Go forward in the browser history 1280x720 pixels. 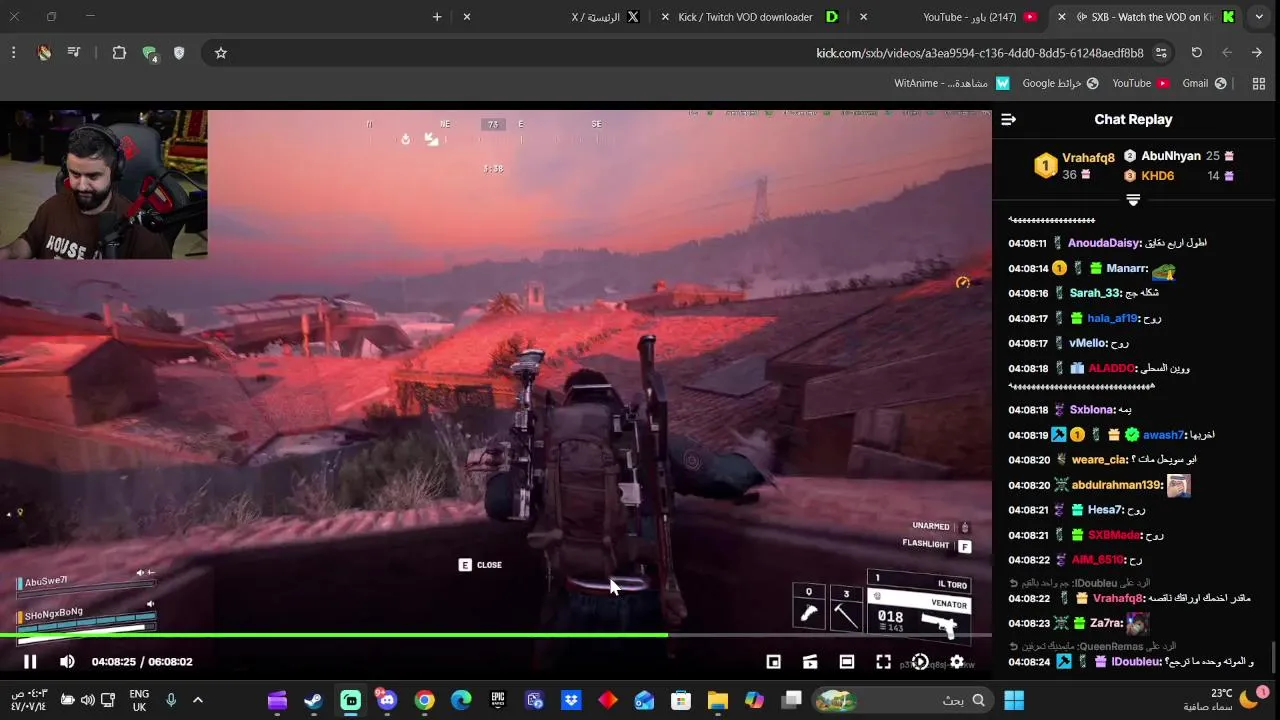click(1227, 53)
